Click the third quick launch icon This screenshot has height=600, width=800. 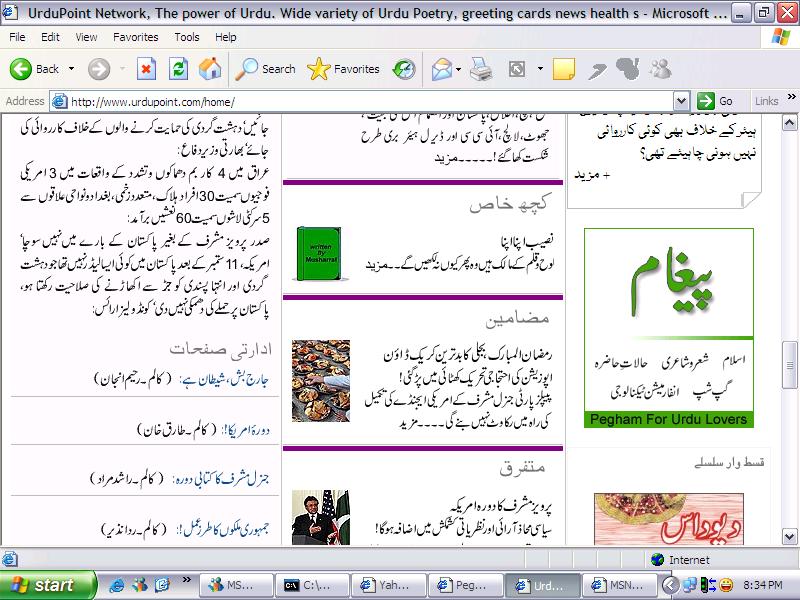(162, 584)
